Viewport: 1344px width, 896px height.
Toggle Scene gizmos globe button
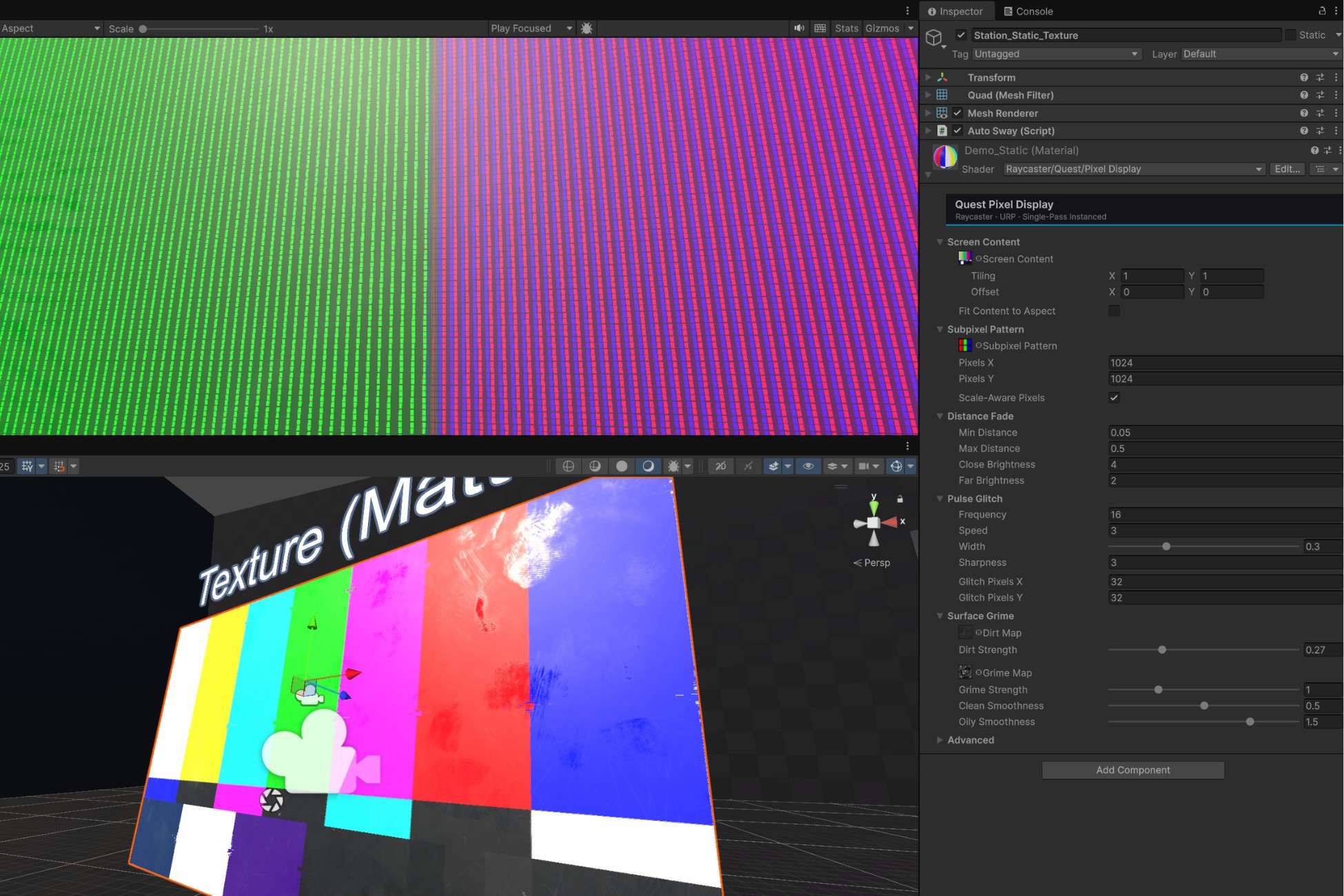(x=896, y=467)
